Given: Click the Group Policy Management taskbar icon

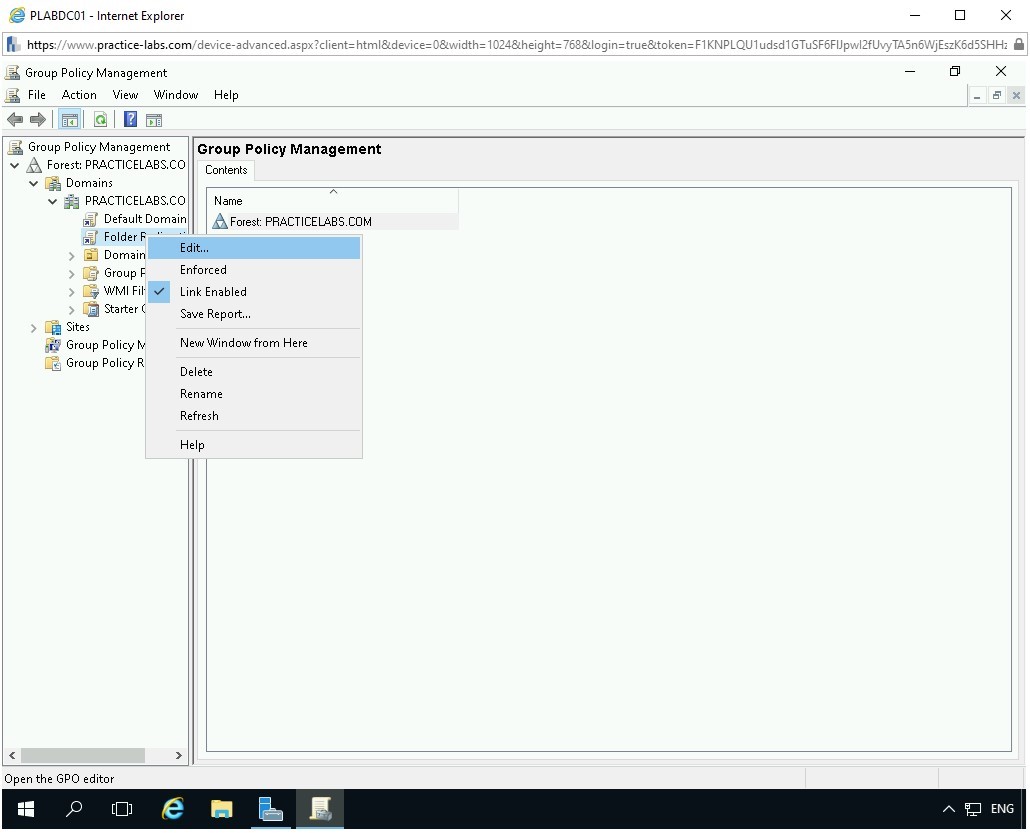Looking at the screenshot, I should tap(320, 809).
